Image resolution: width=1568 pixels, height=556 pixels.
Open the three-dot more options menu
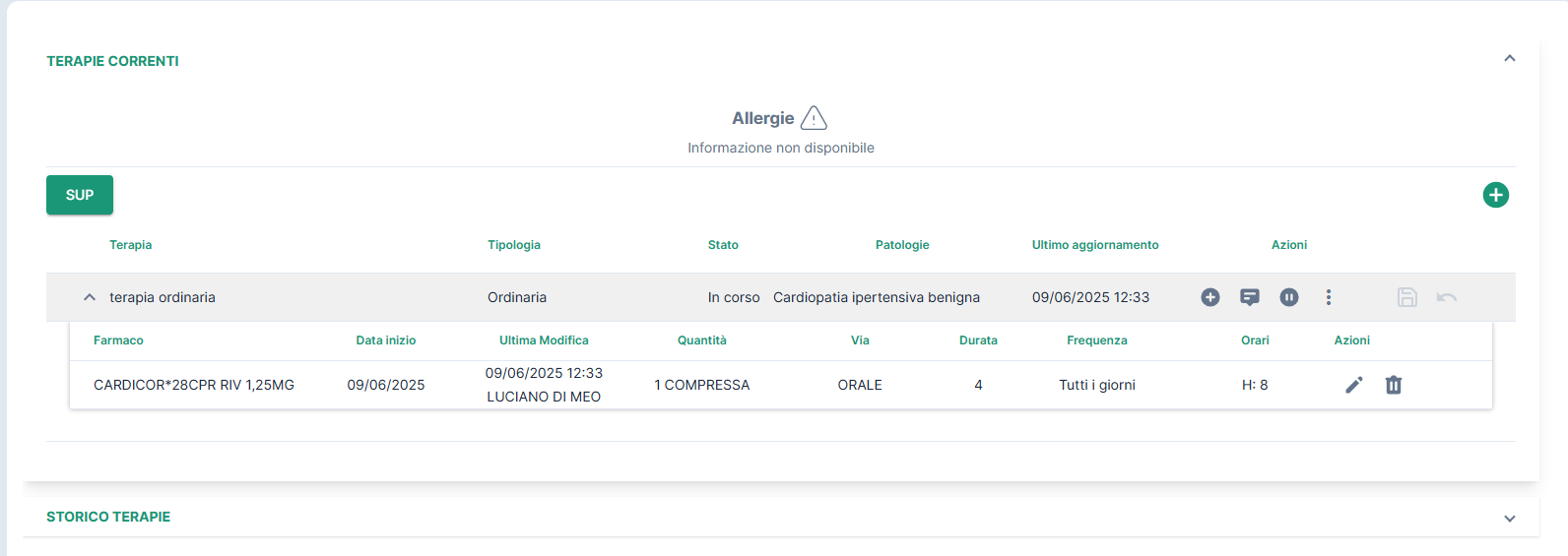coord(1329,297)
